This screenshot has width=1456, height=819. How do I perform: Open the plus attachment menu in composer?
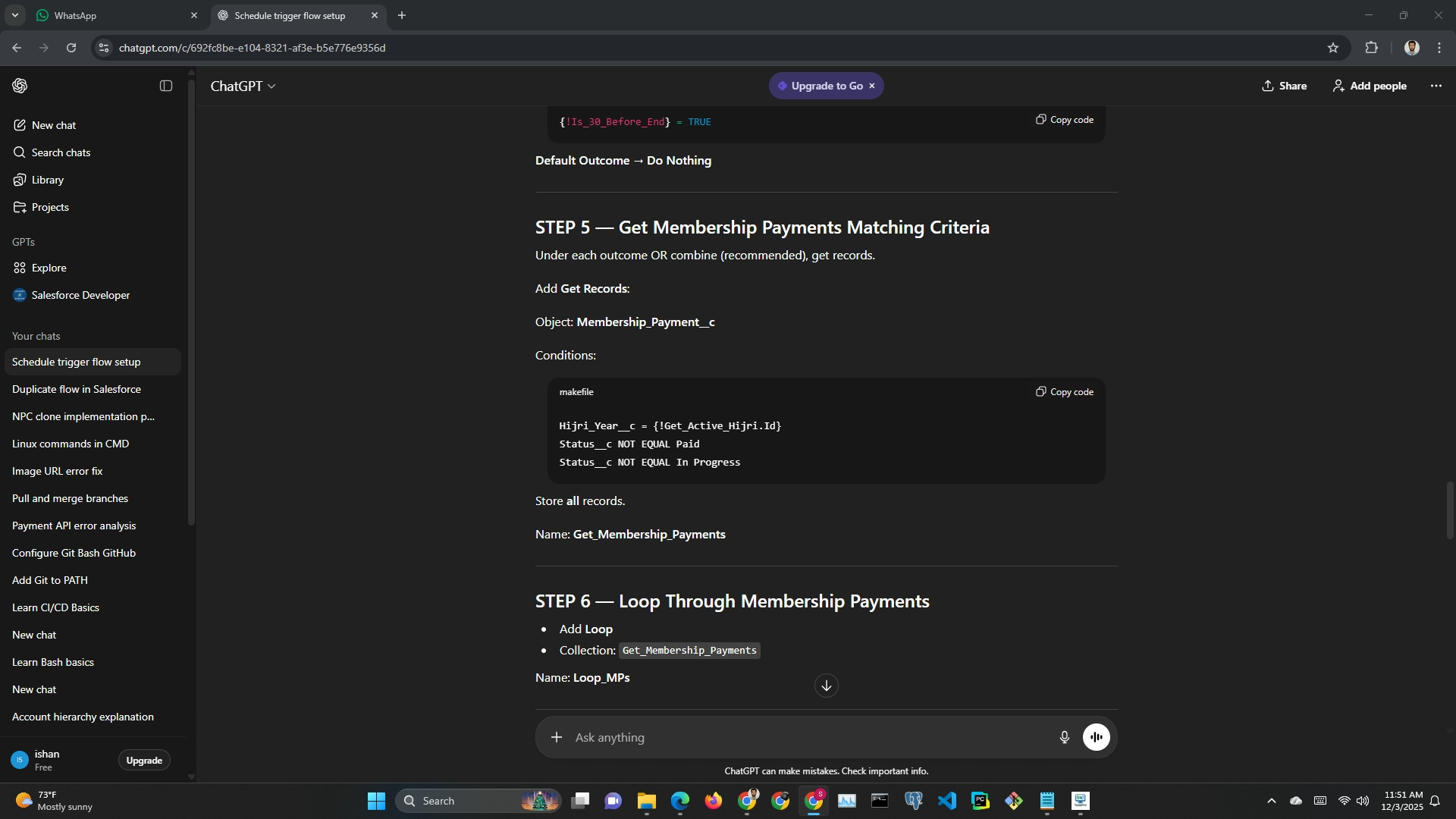(x=557, y=737)
